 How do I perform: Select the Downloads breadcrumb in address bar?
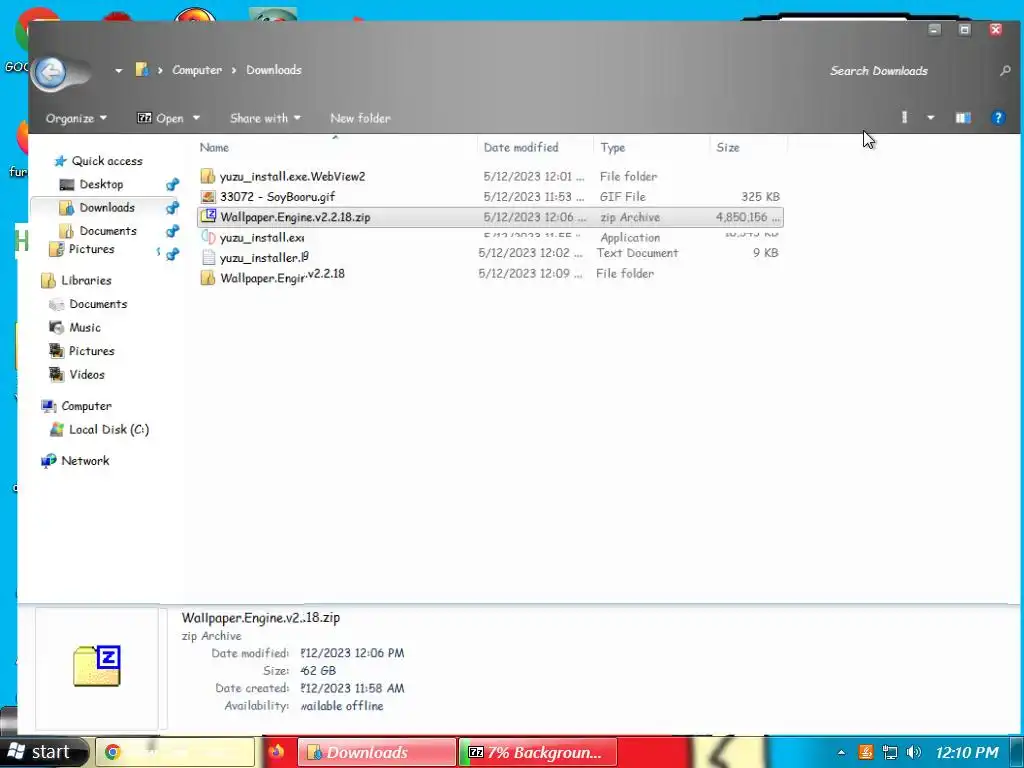pyautogui.click(x=274, y=70)
